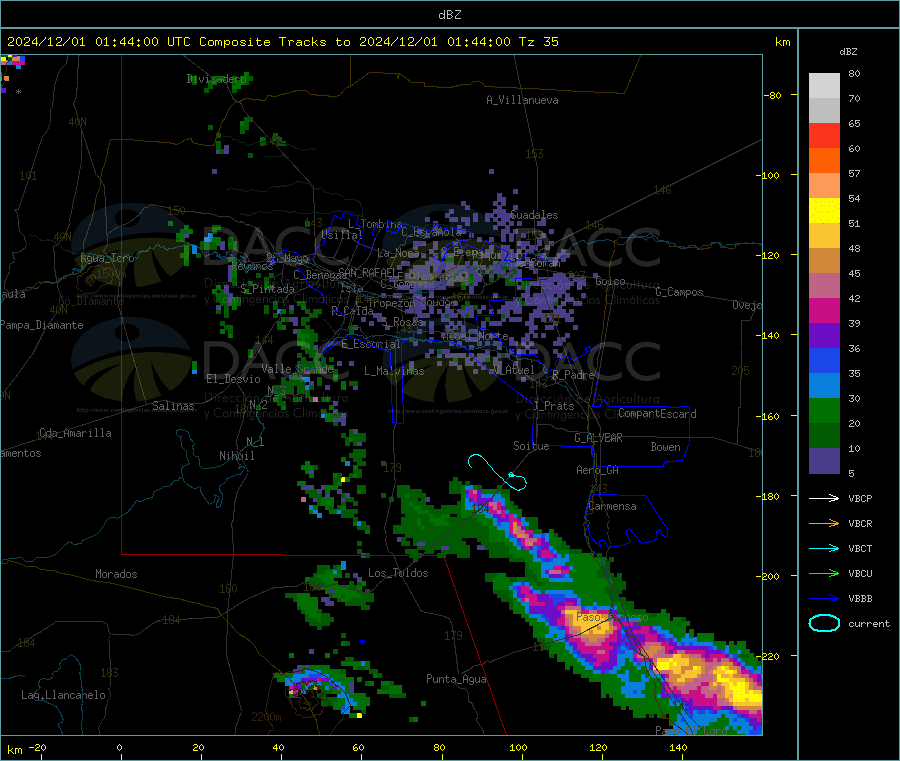Click the Carmensa map label
Image resolution: width=900 pixels, height=761 pixels.
612,506
